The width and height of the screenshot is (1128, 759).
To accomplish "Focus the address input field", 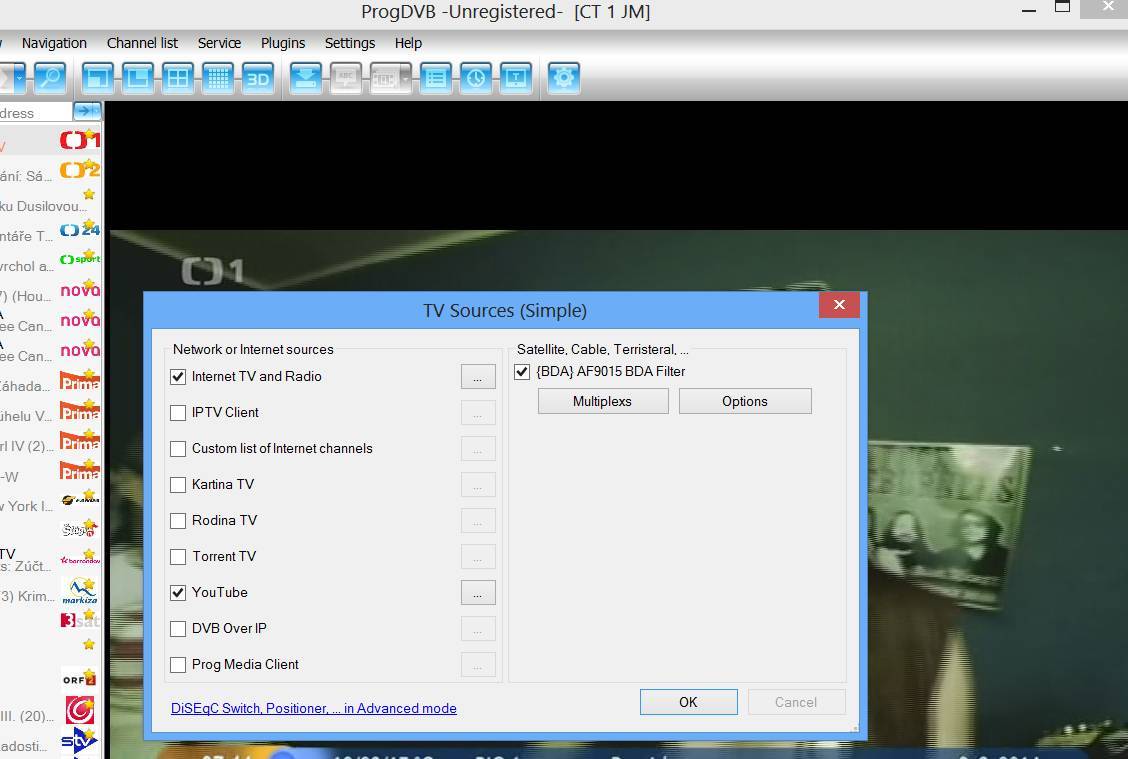I will coord(36,113).
